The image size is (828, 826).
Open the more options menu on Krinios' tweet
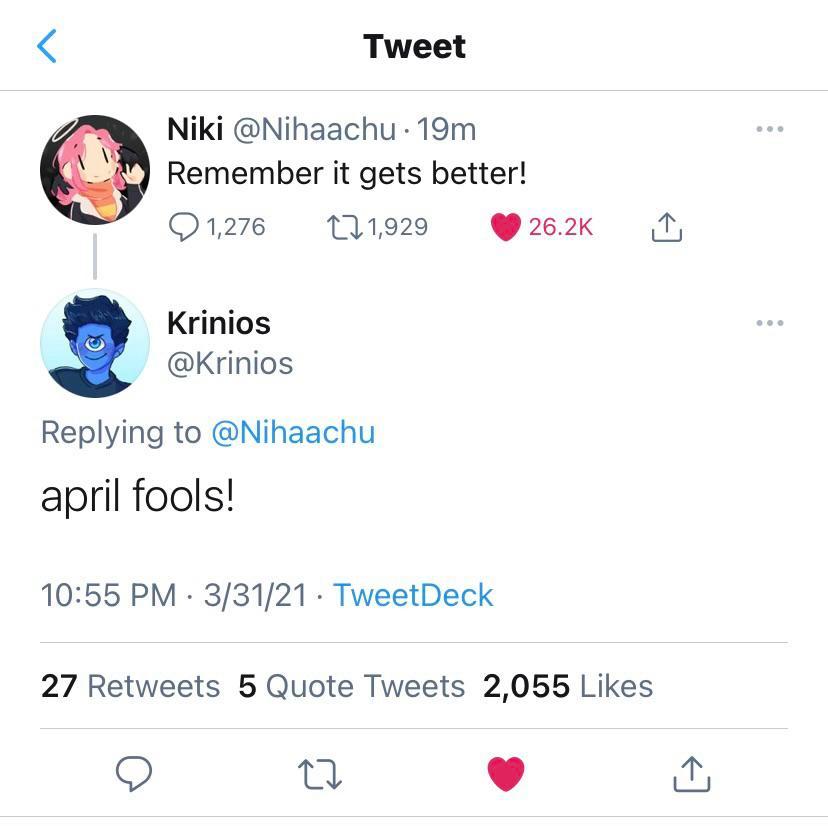pyautogui.click(x=769, y=322)
